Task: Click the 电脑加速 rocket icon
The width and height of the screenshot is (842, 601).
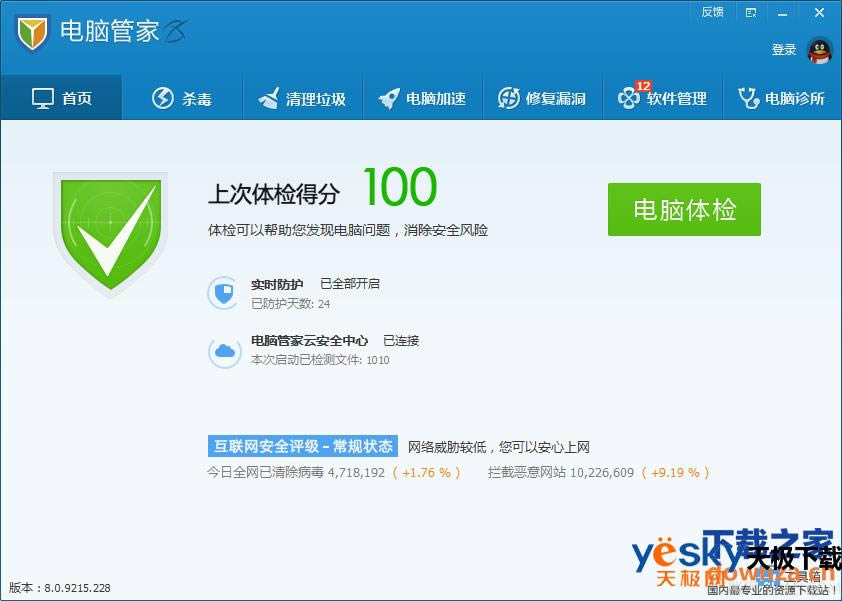Action: click(x=389, y=95)
